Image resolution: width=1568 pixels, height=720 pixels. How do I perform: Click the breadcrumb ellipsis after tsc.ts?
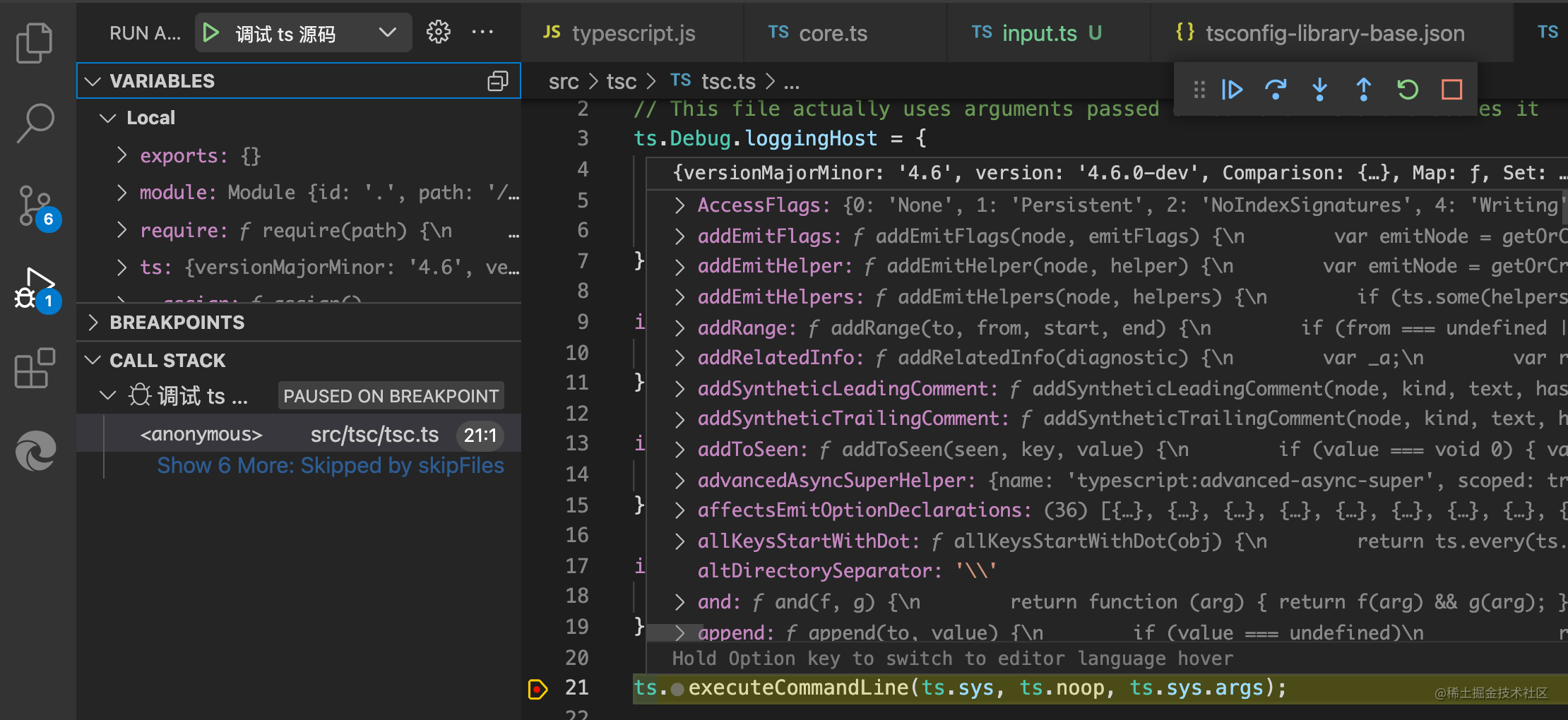[x=792, y=83]
